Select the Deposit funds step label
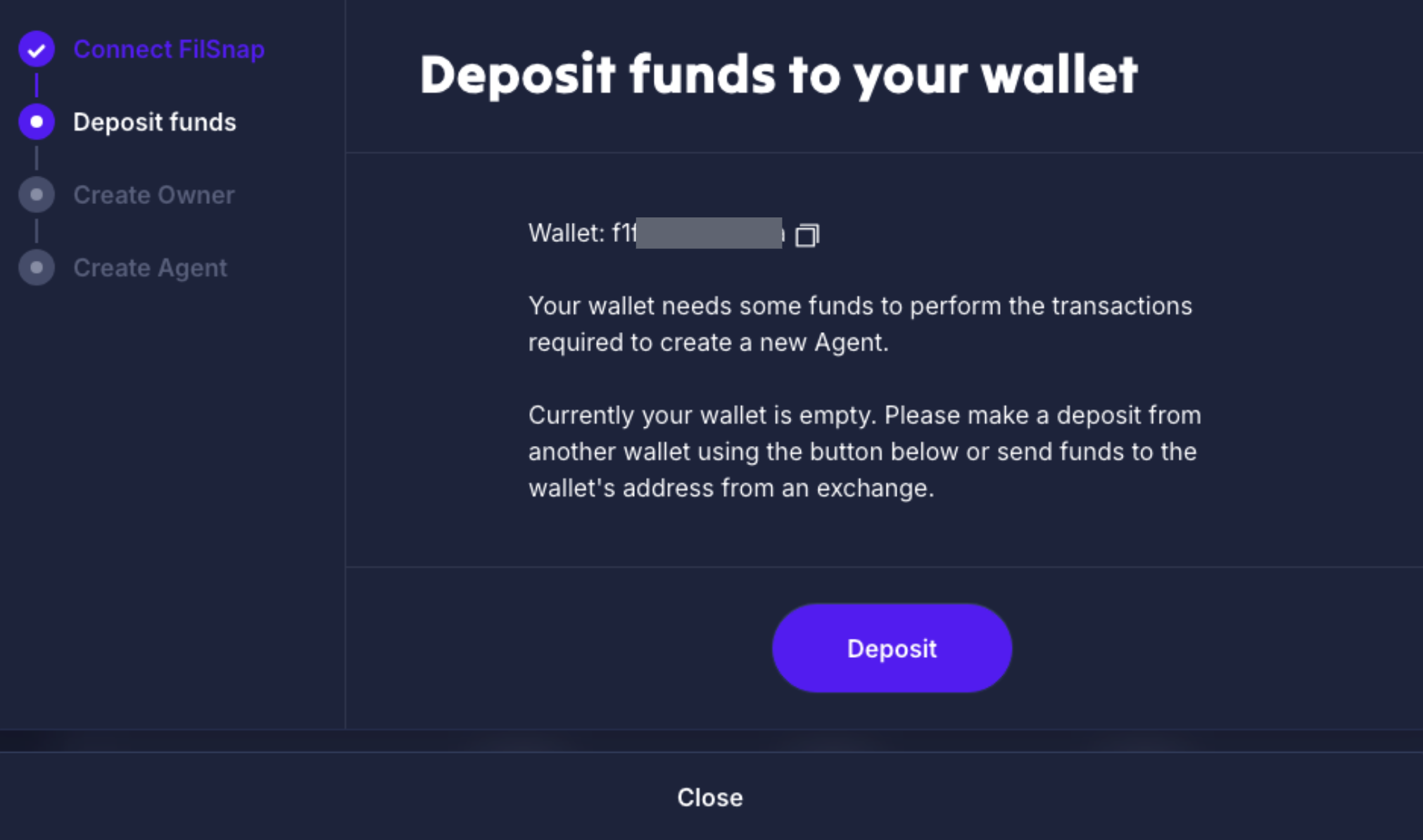The height and width of the screenshot is (840, 1423). click(x=155, y=122)
